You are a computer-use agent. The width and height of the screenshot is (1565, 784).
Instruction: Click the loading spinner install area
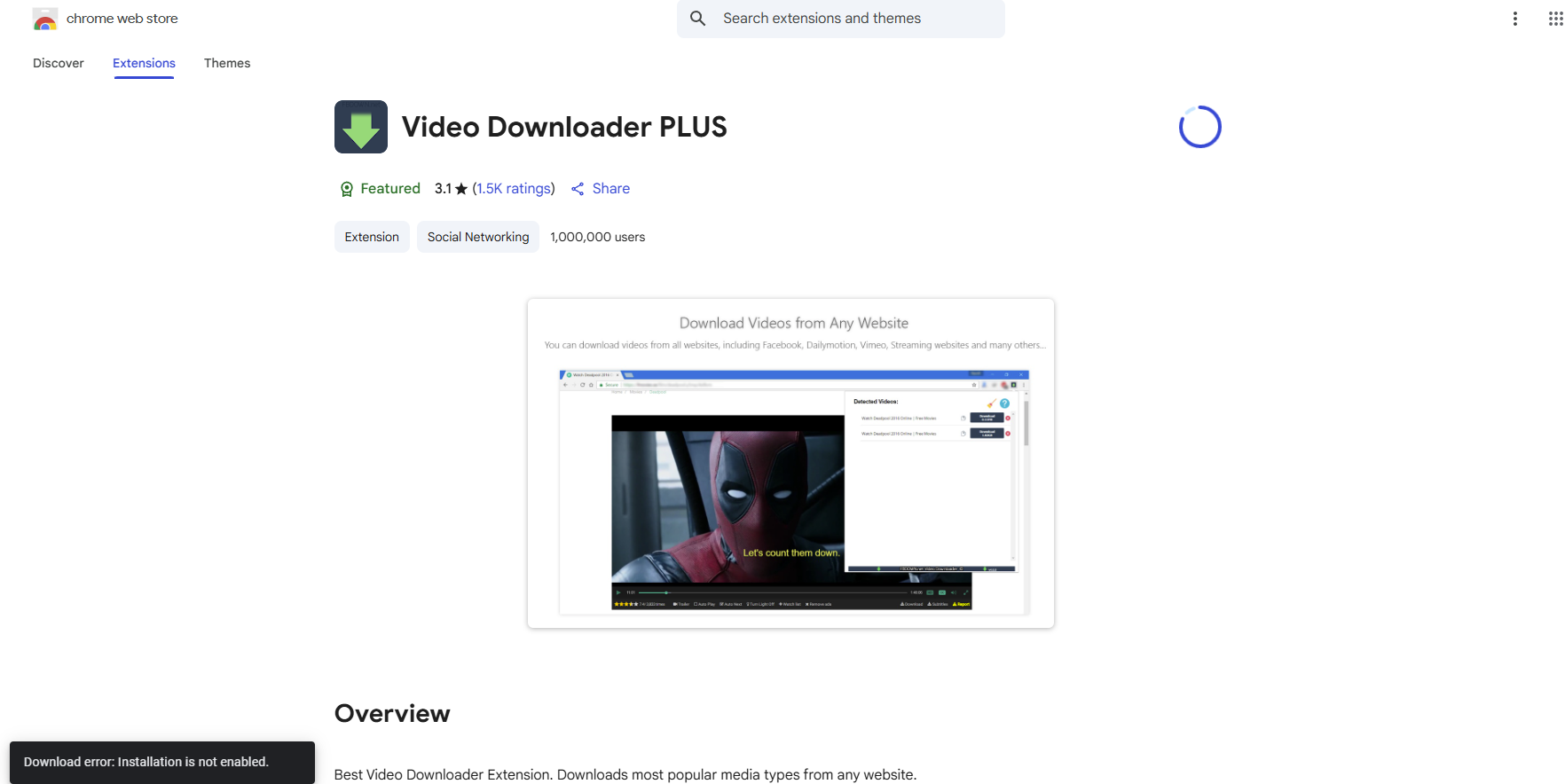pos(1200,127)
